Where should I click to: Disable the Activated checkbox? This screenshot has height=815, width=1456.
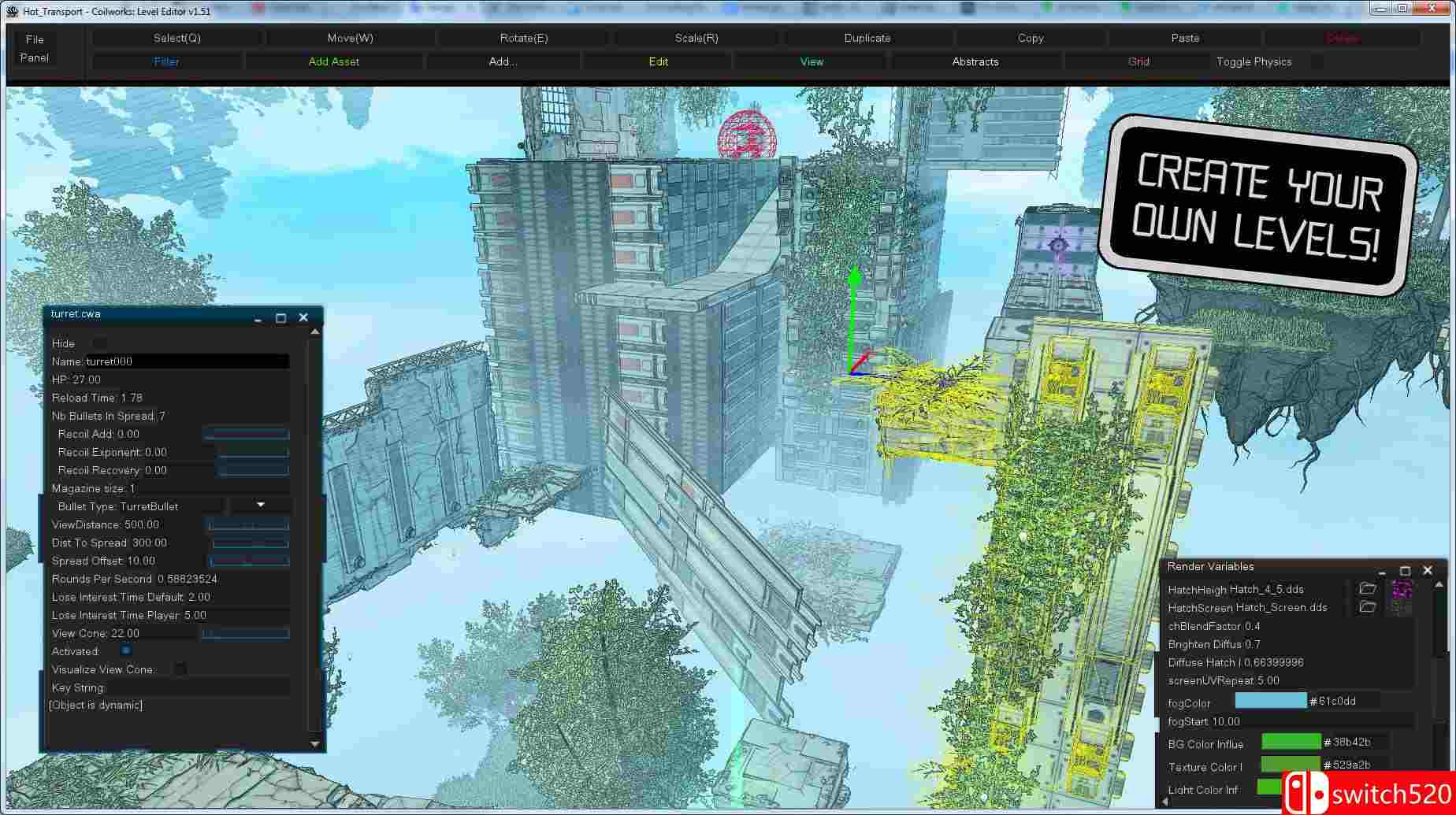pyautogui.click(x=125, y=650)
